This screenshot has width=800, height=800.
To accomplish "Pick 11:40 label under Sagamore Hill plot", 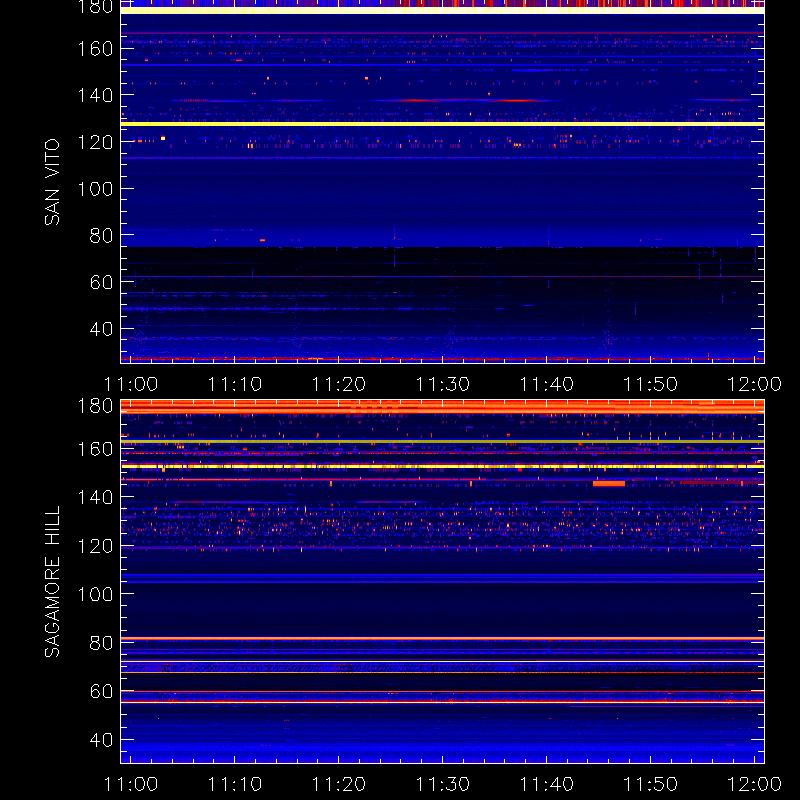I will (547, 784).
